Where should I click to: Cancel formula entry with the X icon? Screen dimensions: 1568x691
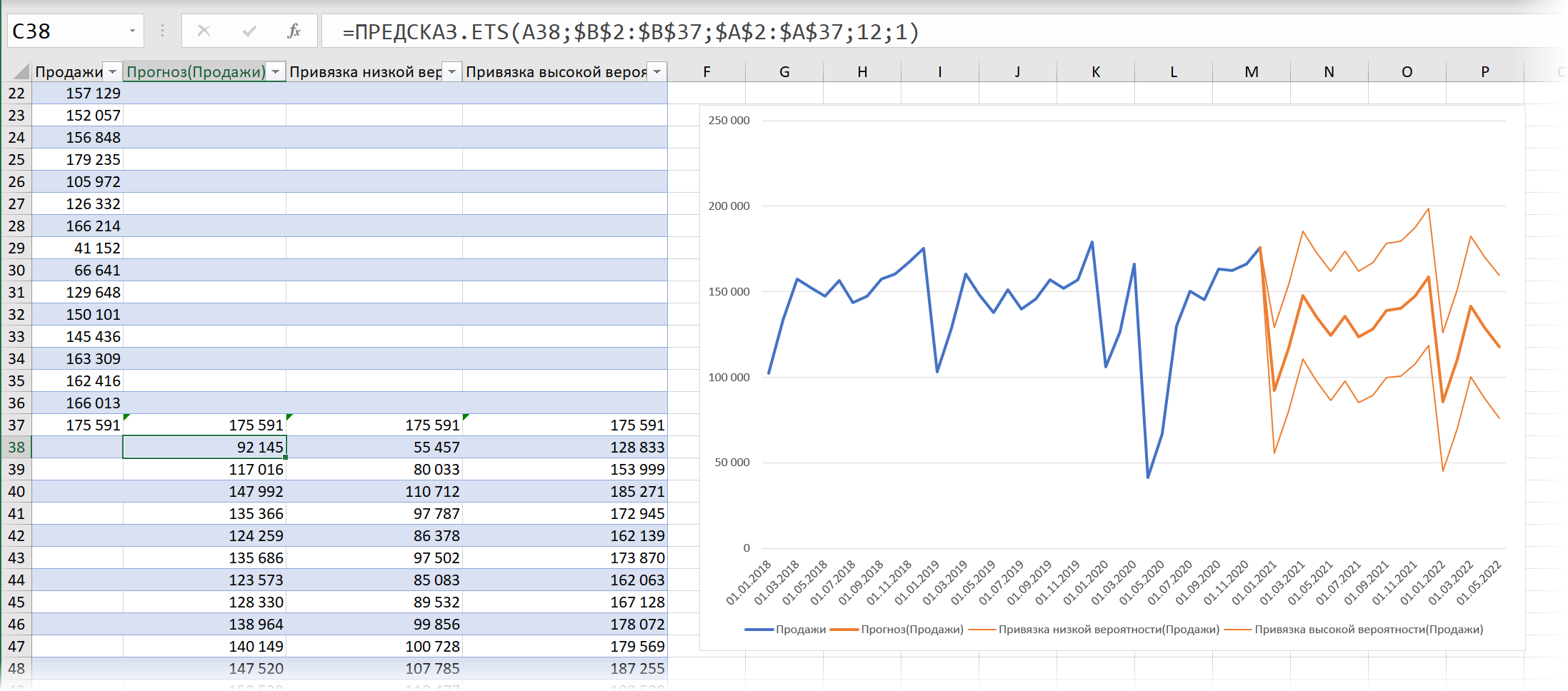[204, 31]
